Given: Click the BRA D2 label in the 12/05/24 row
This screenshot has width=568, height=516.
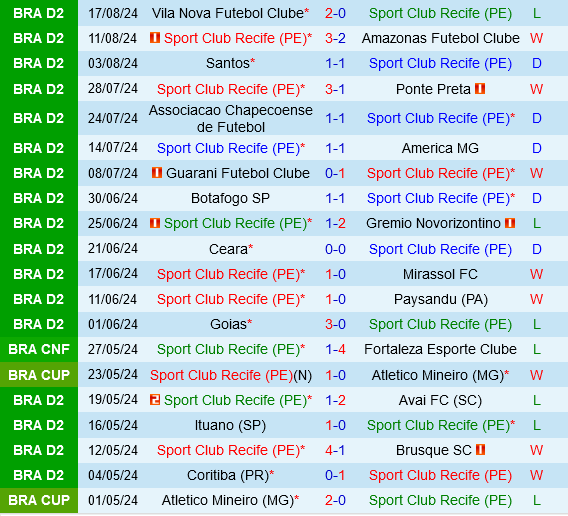Looking at the screenshot, I should 39,450.
